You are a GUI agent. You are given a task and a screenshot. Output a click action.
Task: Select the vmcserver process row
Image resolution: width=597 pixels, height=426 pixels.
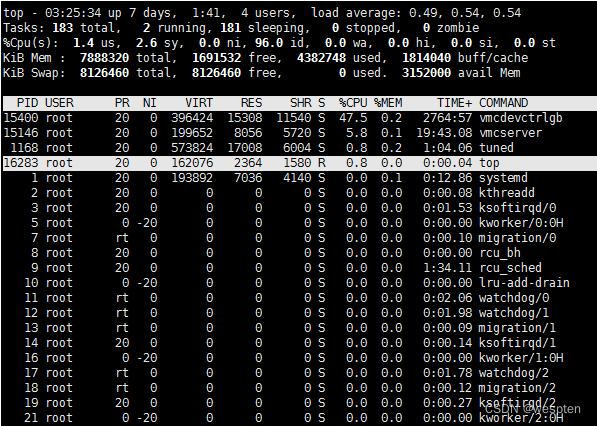pyautogui.click(x=298, y=133)
